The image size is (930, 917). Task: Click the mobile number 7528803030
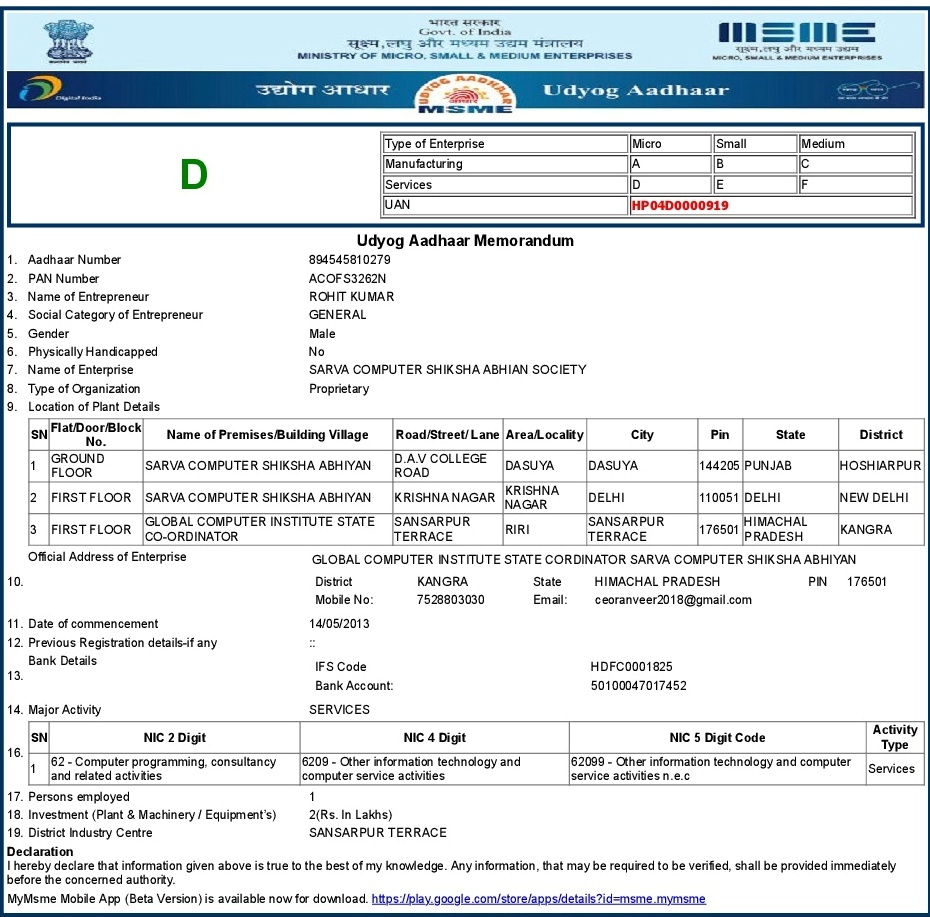click(450, 600)
